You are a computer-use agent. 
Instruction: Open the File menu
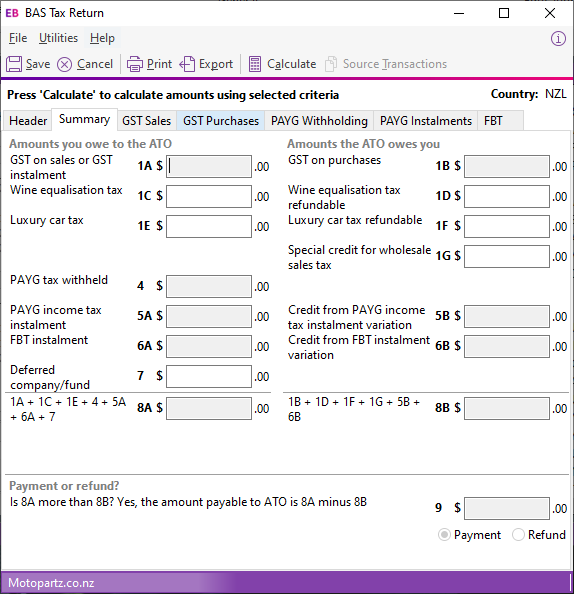(x=18, y=38)
